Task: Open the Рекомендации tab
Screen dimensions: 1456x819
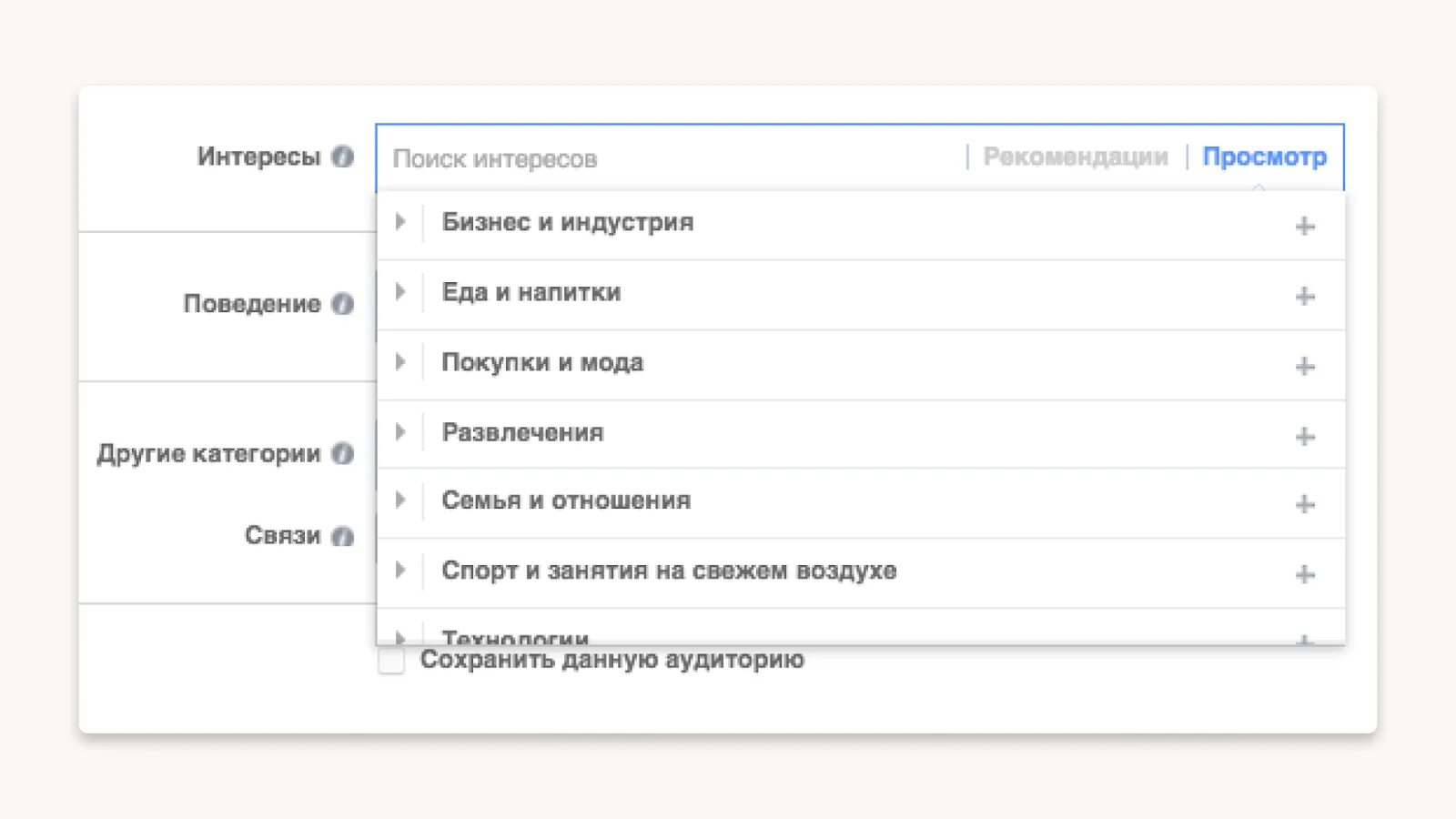Action: 1076,157
